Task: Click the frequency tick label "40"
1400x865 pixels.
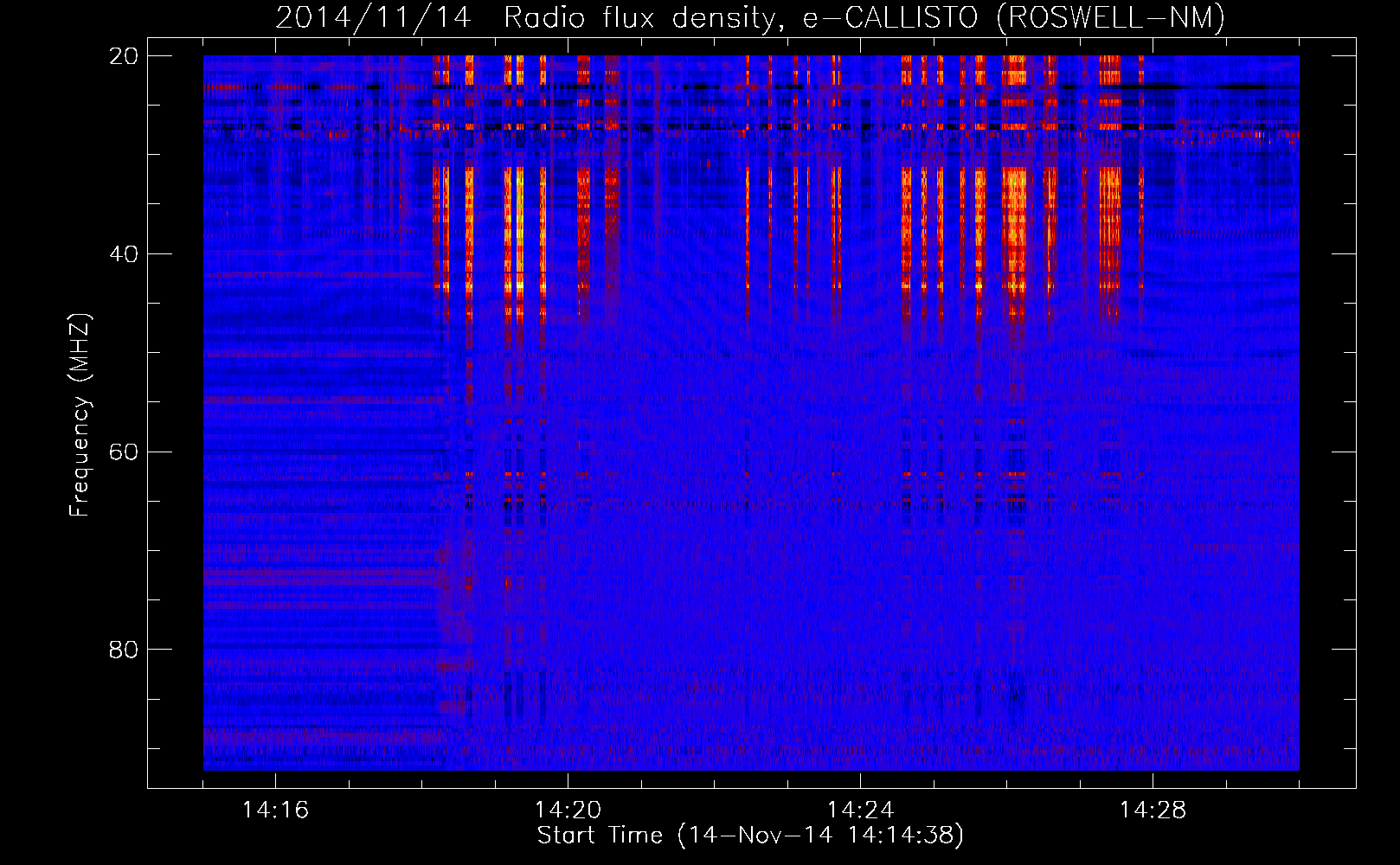Action: click(x=124, y=254)
